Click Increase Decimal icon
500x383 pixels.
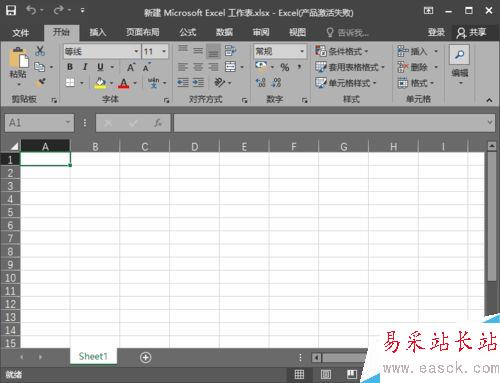tap(261, 82)
